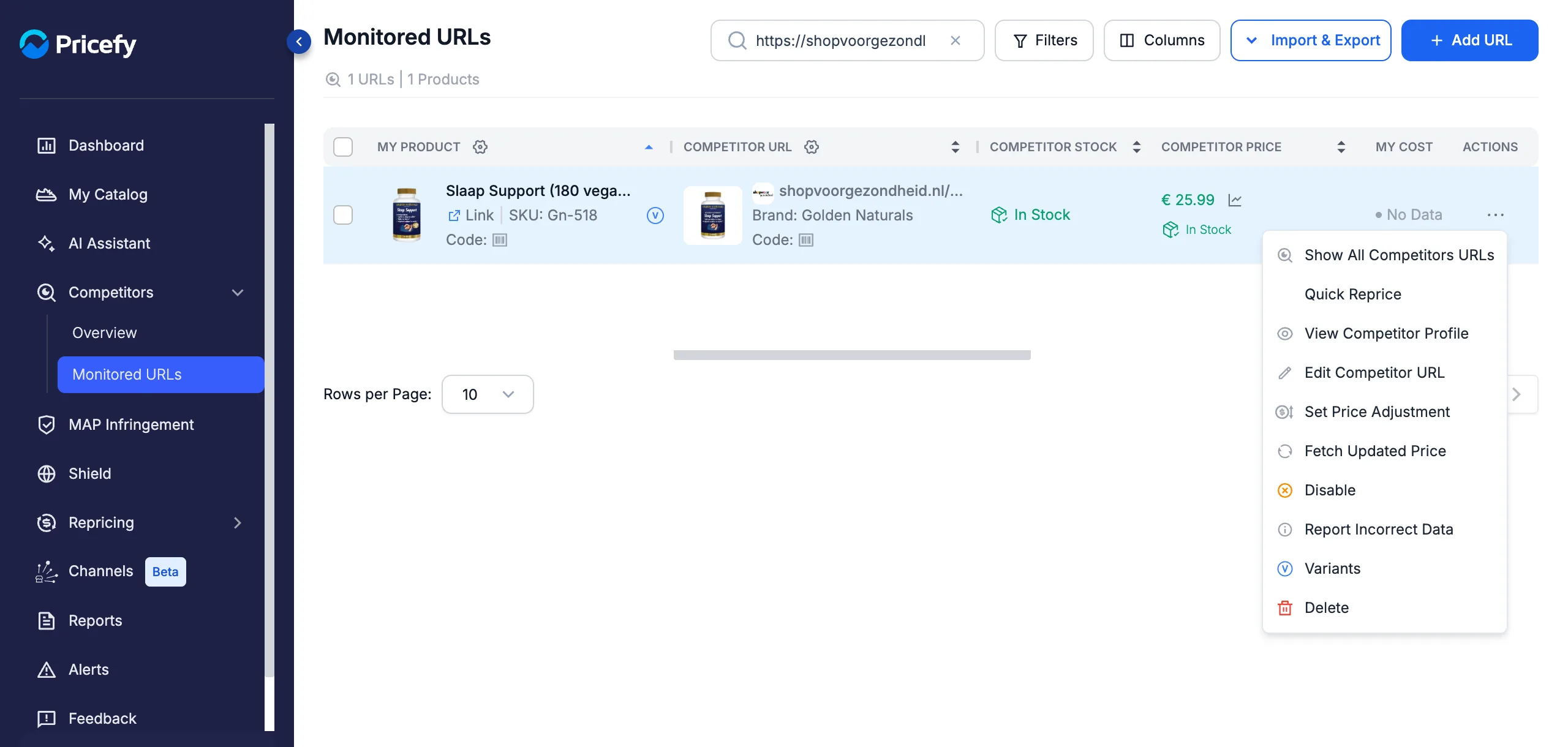Click the search magnifier icon in the URL field
The width and height of the screenshot is (1568, 747).
737,40
